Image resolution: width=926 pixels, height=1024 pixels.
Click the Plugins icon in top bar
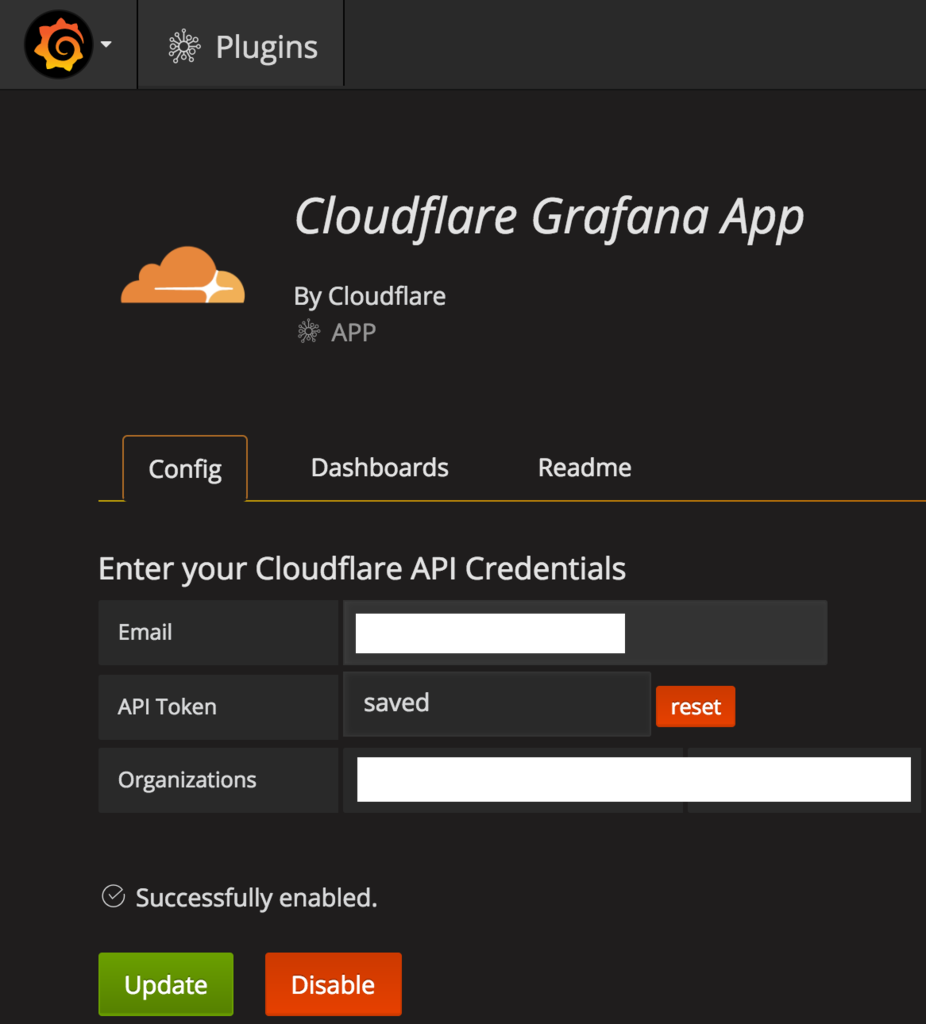point(184,46)
